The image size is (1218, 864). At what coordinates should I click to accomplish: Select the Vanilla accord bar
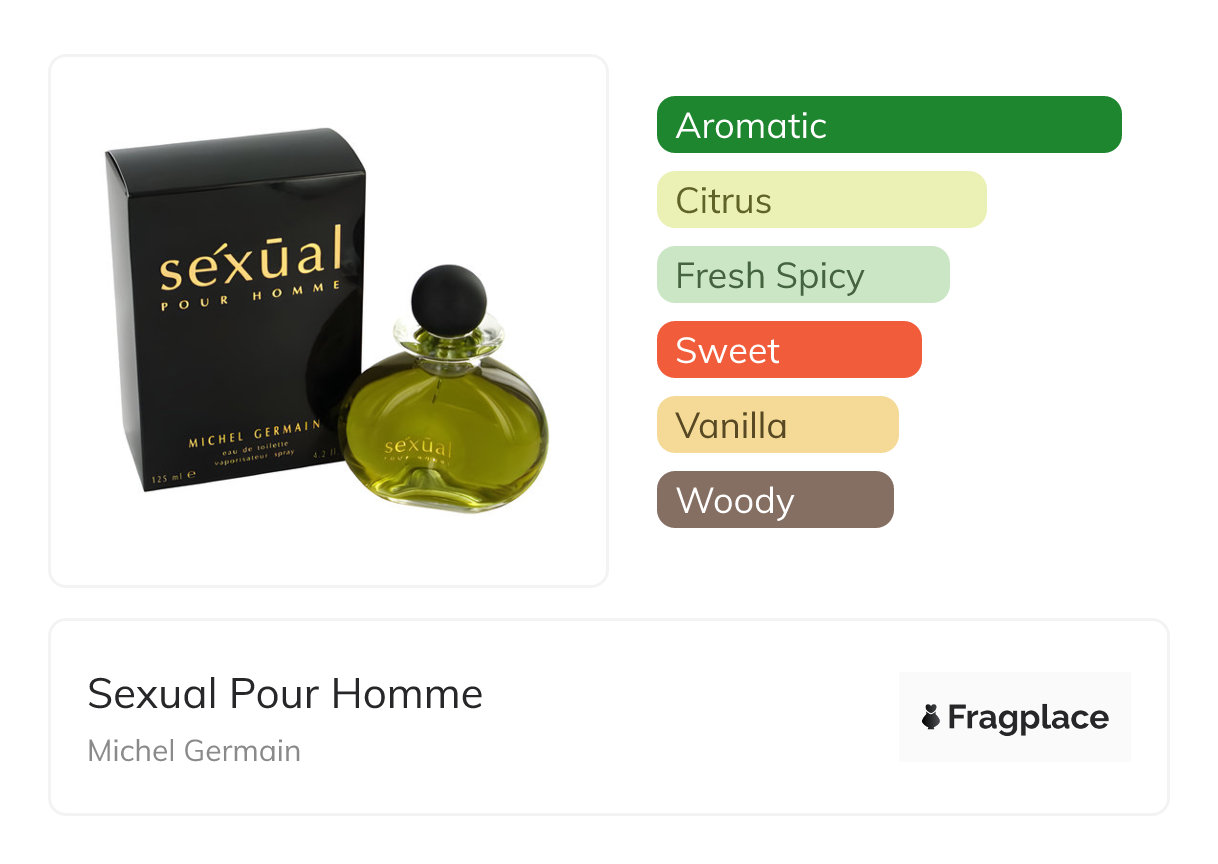pos(778,425)
